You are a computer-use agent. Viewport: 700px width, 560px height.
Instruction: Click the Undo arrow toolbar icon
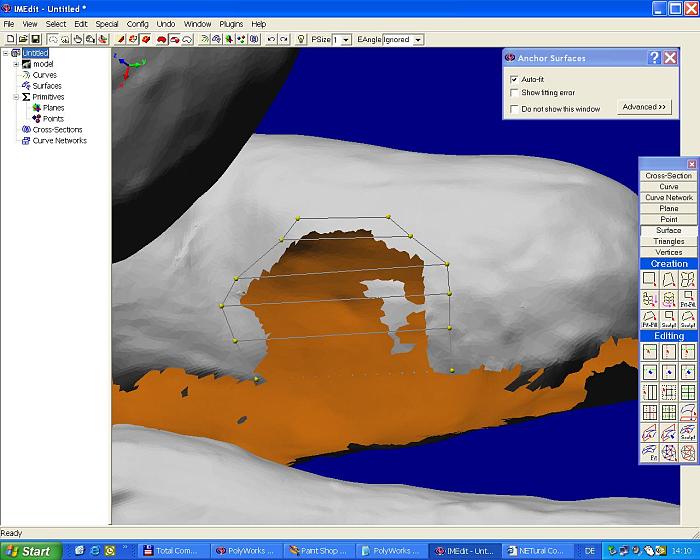pyautogui.click(x=270, y=39)
